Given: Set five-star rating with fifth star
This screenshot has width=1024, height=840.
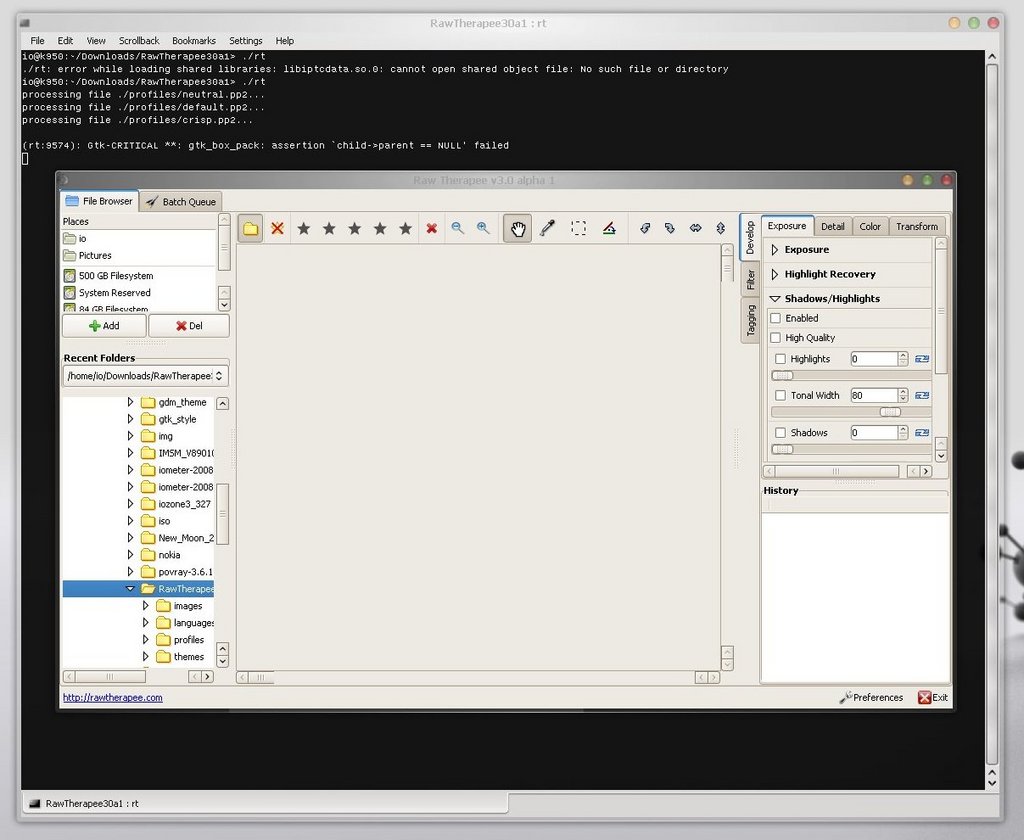Looking at the screenshot, I should coord(406,228).
